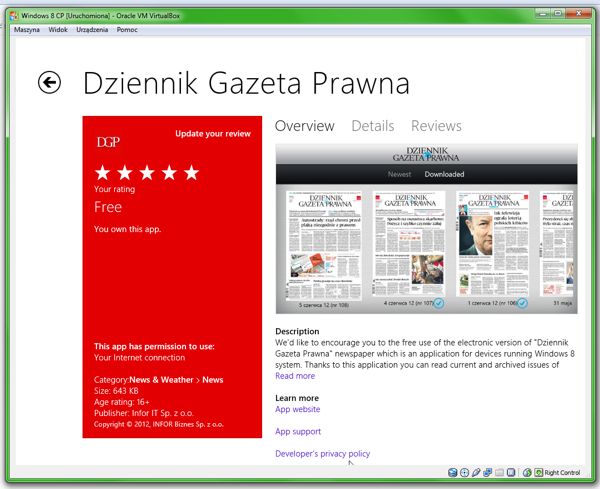Rate the app two stars
This screenshot has height=489, width=600.
tap(124, 173)
